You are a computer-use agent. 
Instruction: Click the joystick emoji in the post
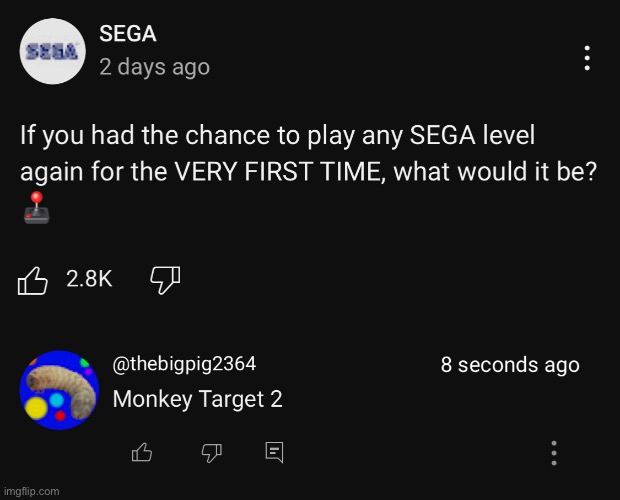tap(33, 208)
